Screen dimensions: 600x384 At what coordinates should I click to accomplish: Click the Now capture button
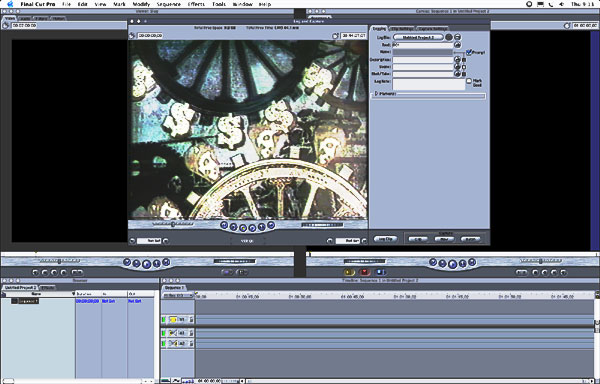(x=444, y=239)
